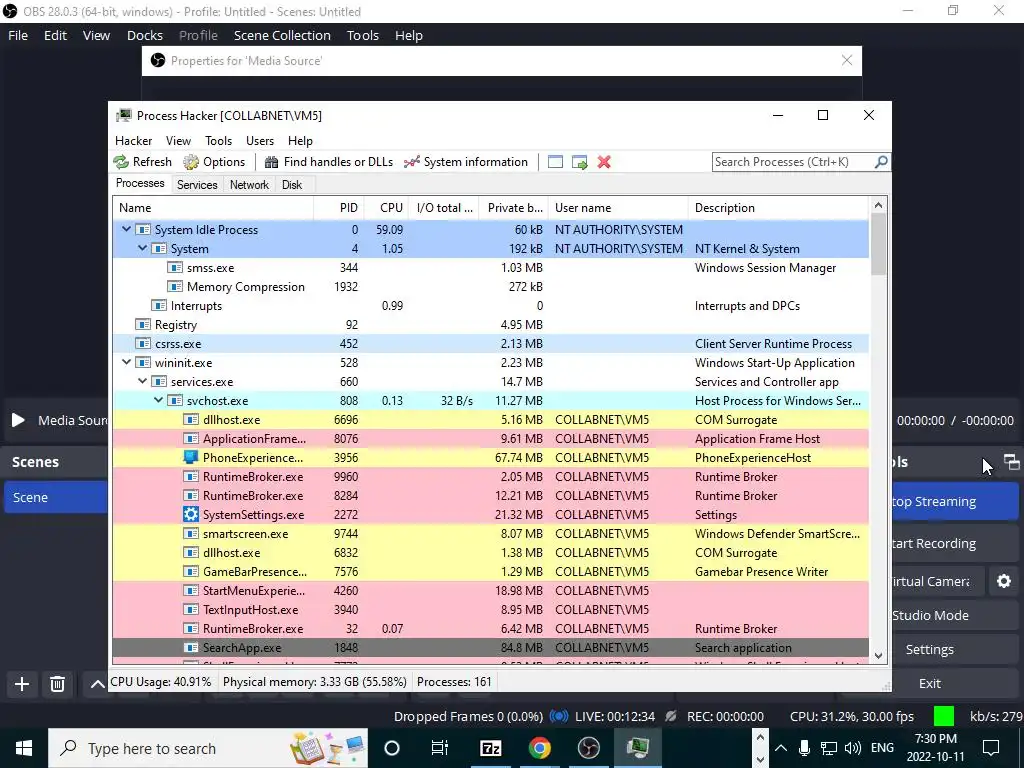Select dllhost.exe with PID 6696
1024x768 pixels.
(x=490, y=419)
